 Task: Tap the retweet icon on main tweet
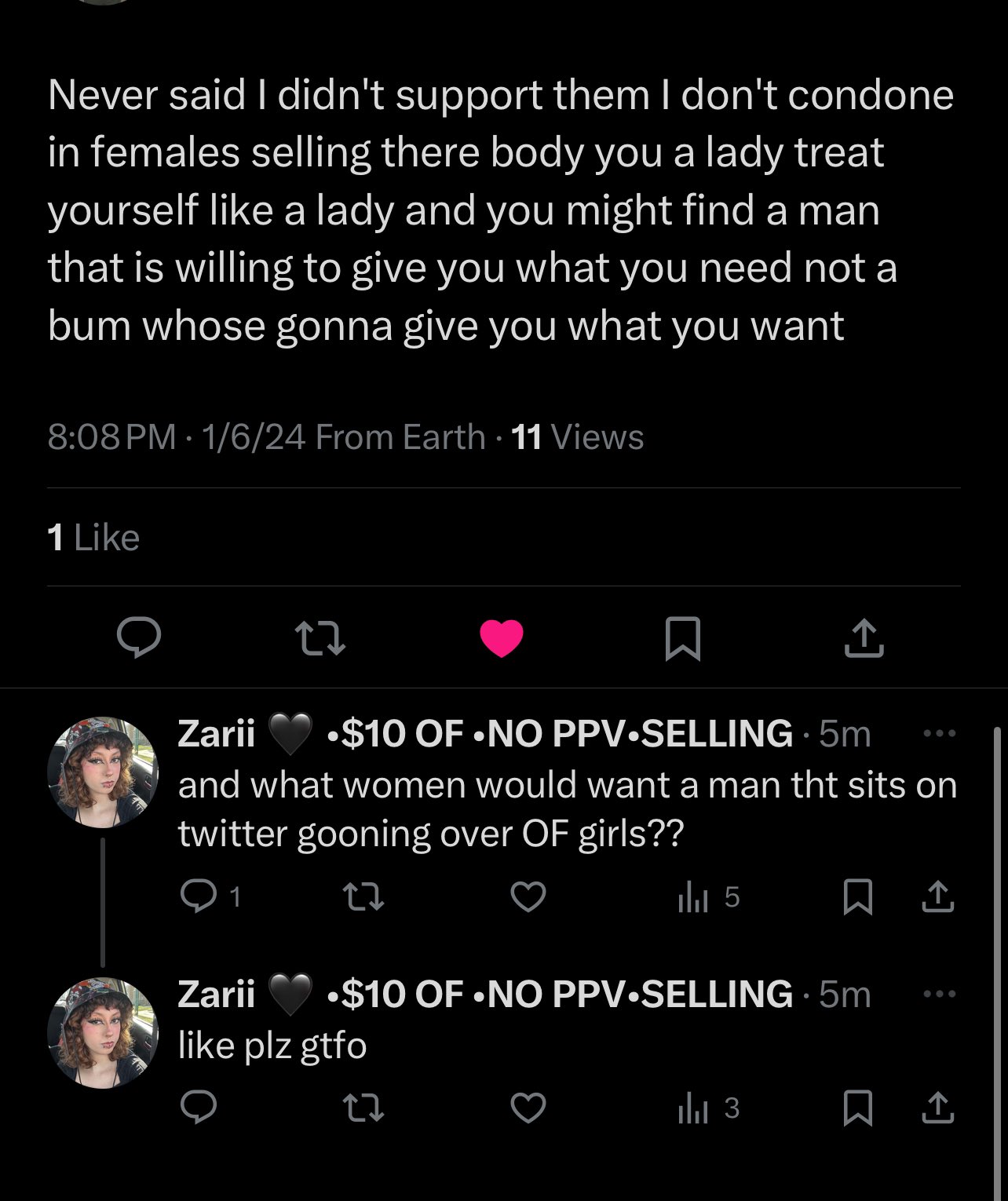[320, 638]
